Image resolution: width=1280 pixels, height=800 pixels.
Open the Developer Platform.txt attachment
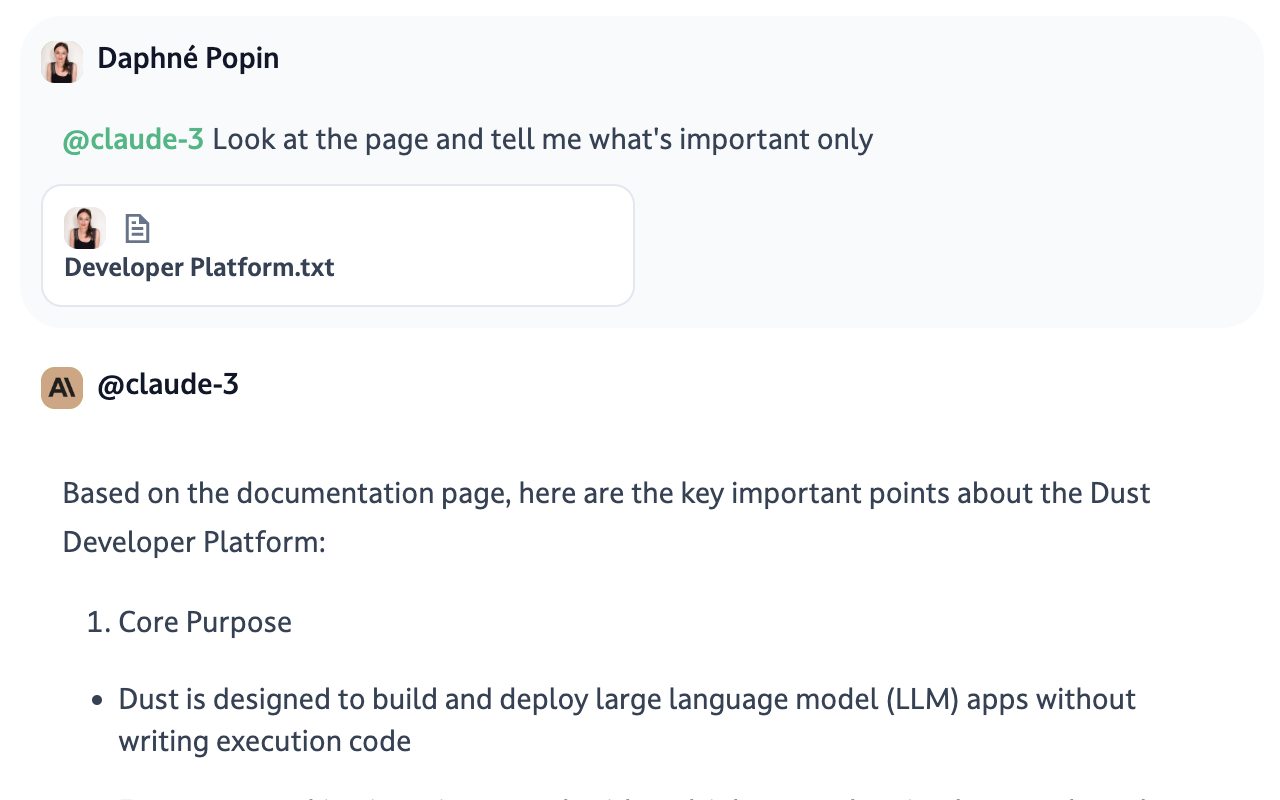199,268
